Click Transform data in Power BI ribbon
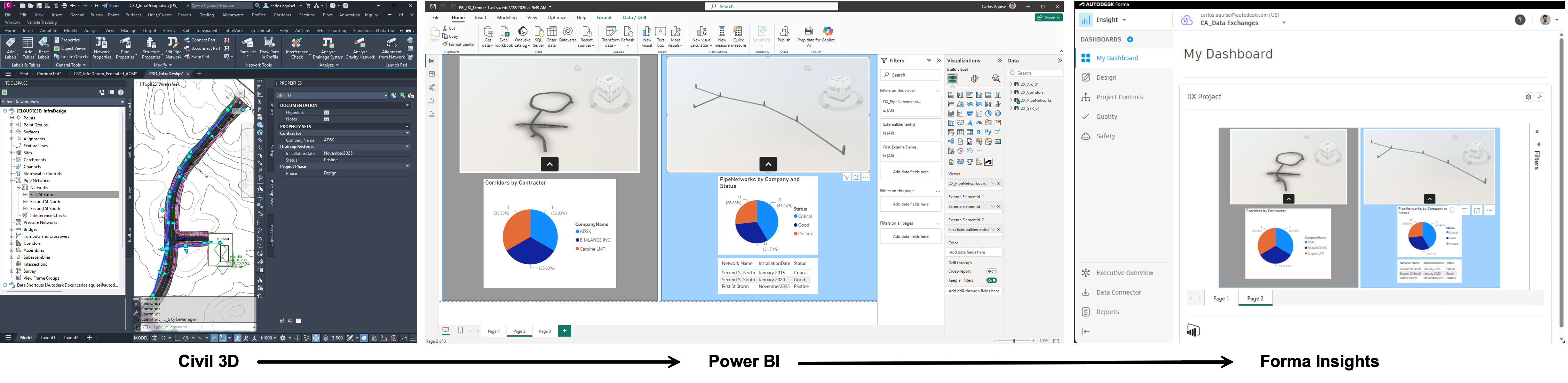Screen dimensions: 1568x383 pos(610,37)
